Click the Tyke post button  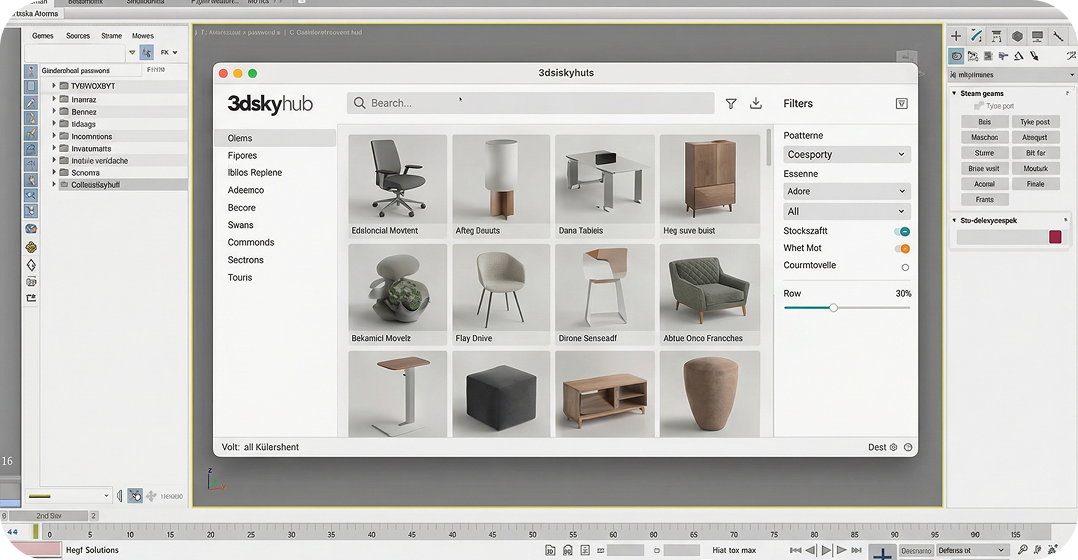point(1035,122)
